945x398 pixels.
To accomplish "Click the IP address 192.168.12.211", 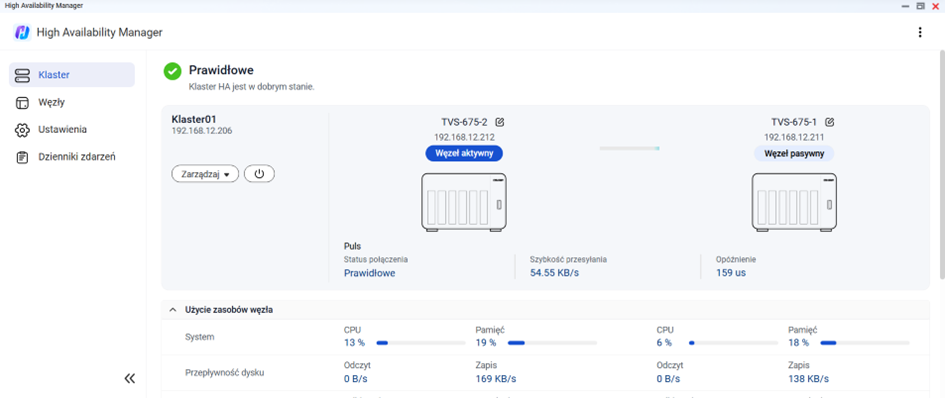I will (x=794, y=137).
